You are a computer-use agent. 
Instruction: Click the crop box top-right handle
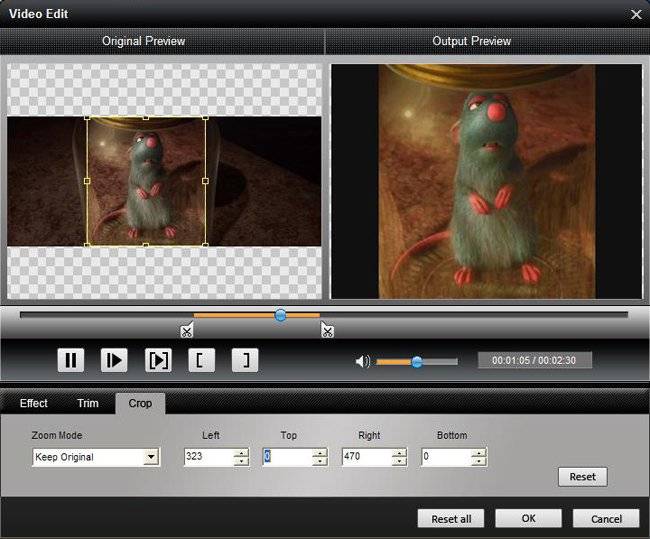(x=206, y=118)
